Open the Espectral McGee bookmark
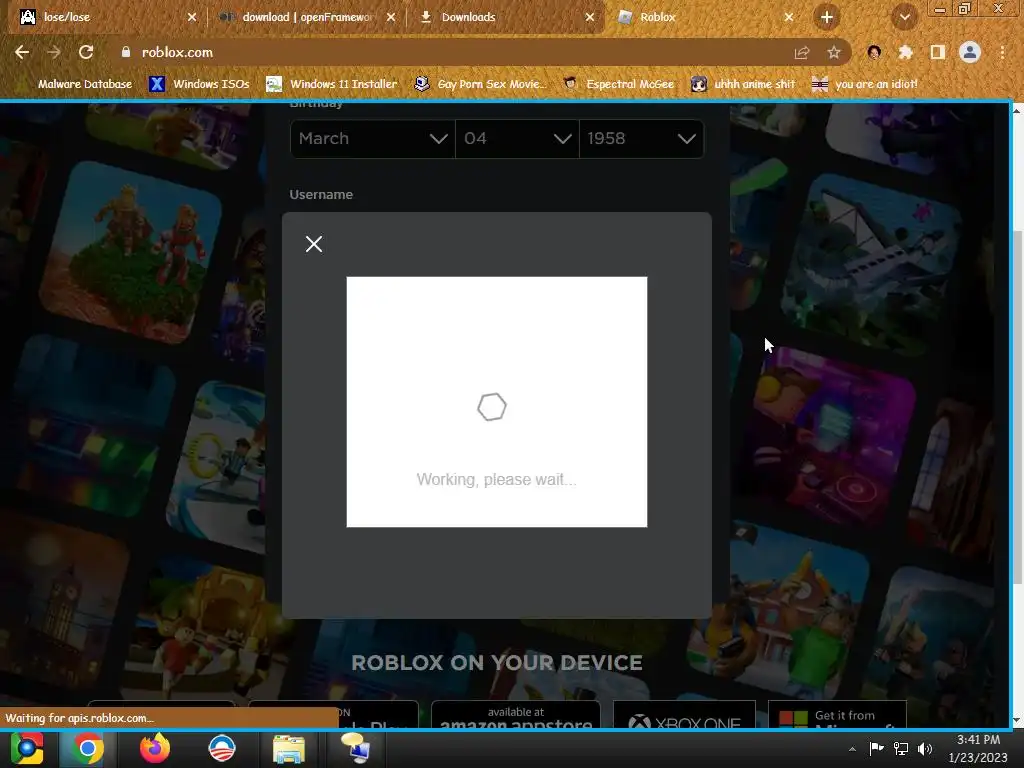Screen dimensions: 1024x768 (x=618, y=84)
